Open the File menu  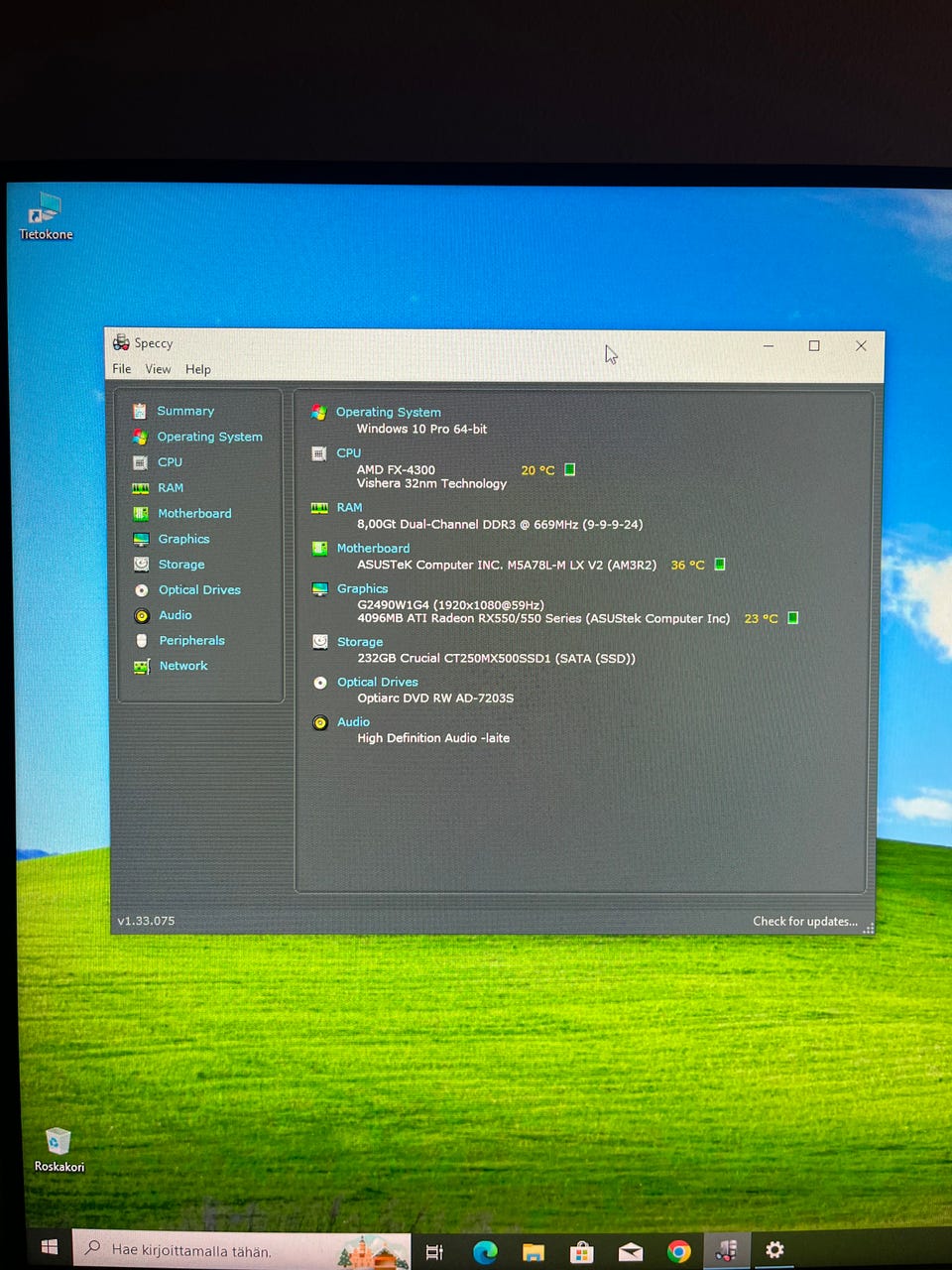[122, 369]
